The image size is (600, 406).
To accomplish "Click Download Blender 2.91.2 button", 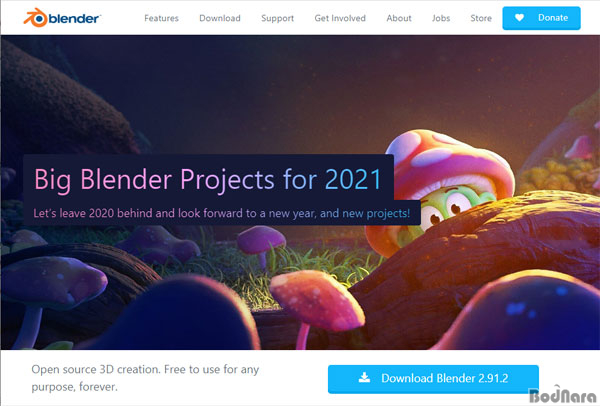I will [433, 379].
